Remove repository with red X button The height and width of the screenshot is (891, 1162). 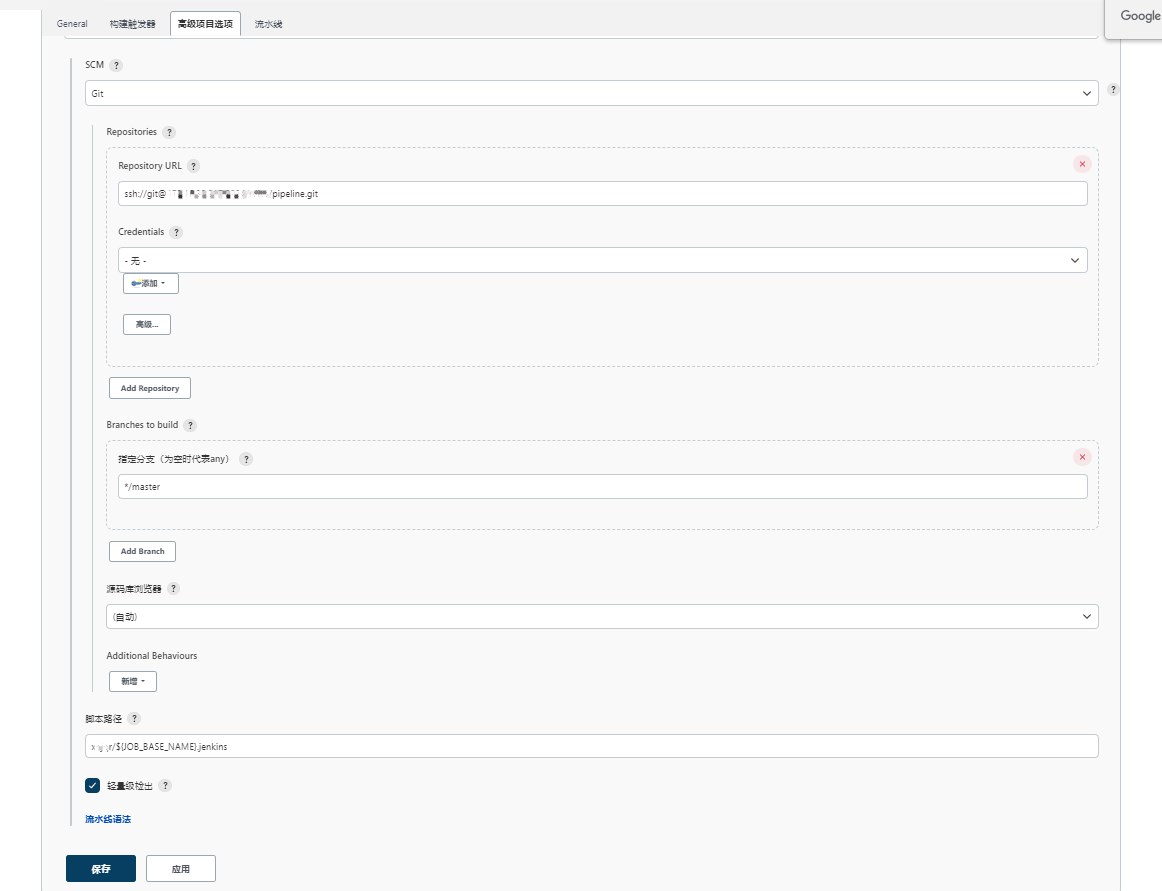[1082, 164]
